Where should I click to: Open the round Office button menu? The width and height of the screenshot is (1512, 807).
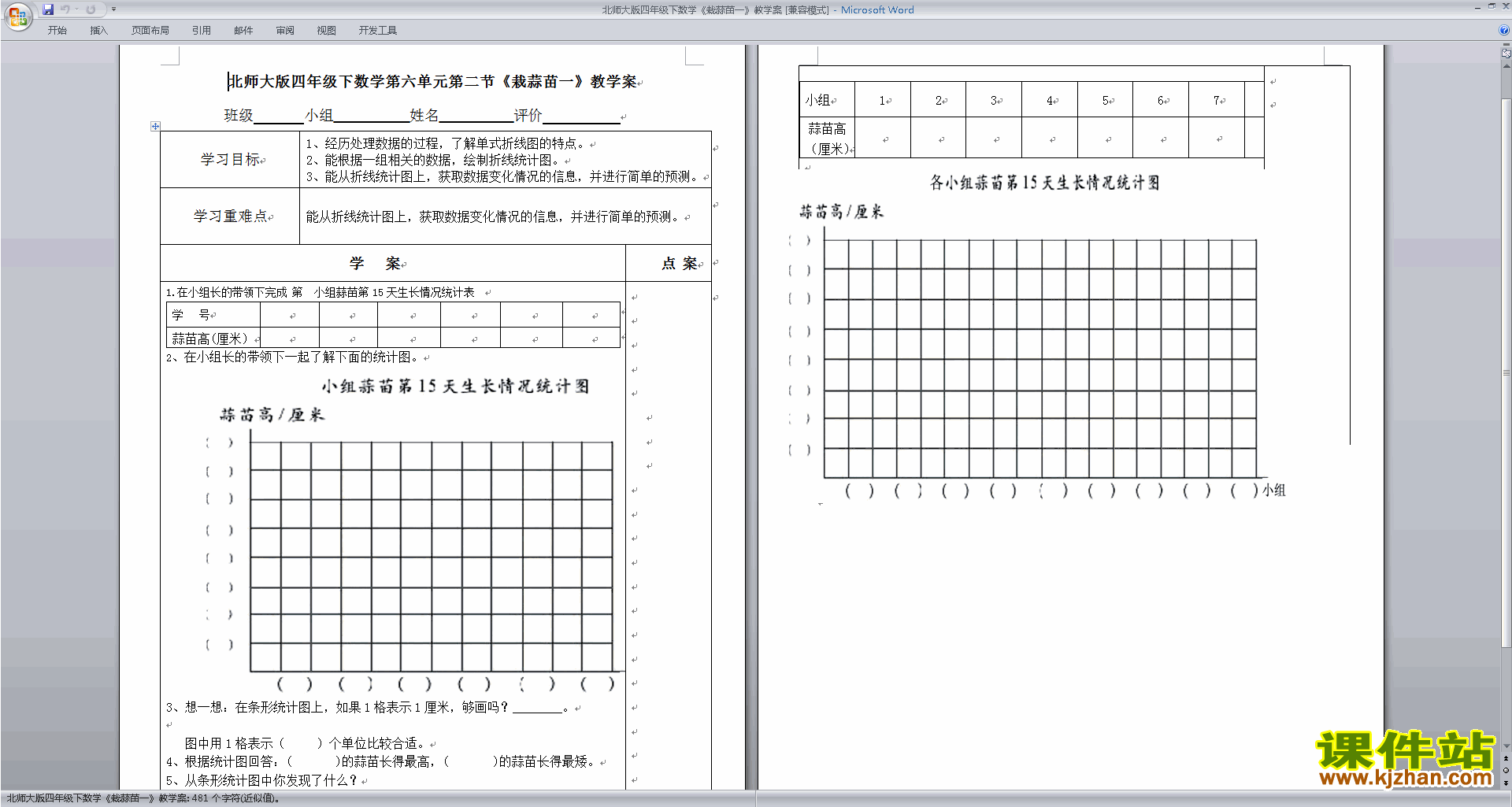(x=17, y=16)
